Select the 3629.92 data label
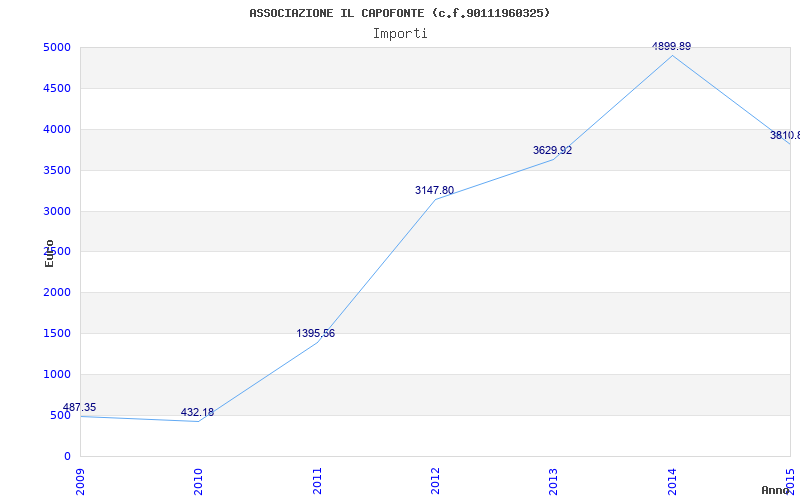Screen dimensions: 800x500 [553, 151]
